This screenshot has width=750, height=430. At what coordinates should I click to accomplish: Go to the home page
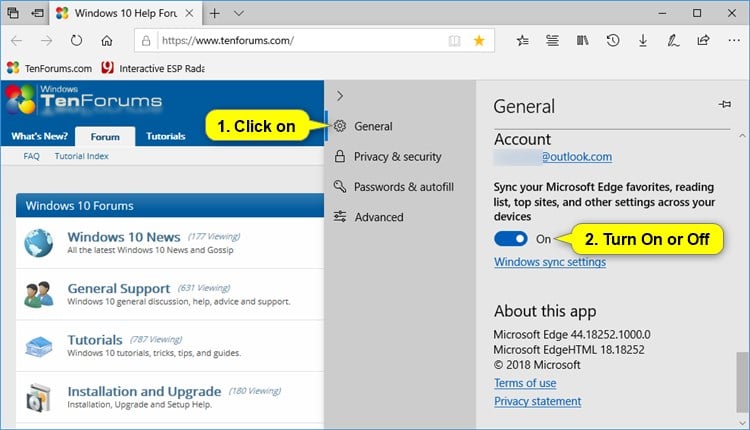pos(107,41)
